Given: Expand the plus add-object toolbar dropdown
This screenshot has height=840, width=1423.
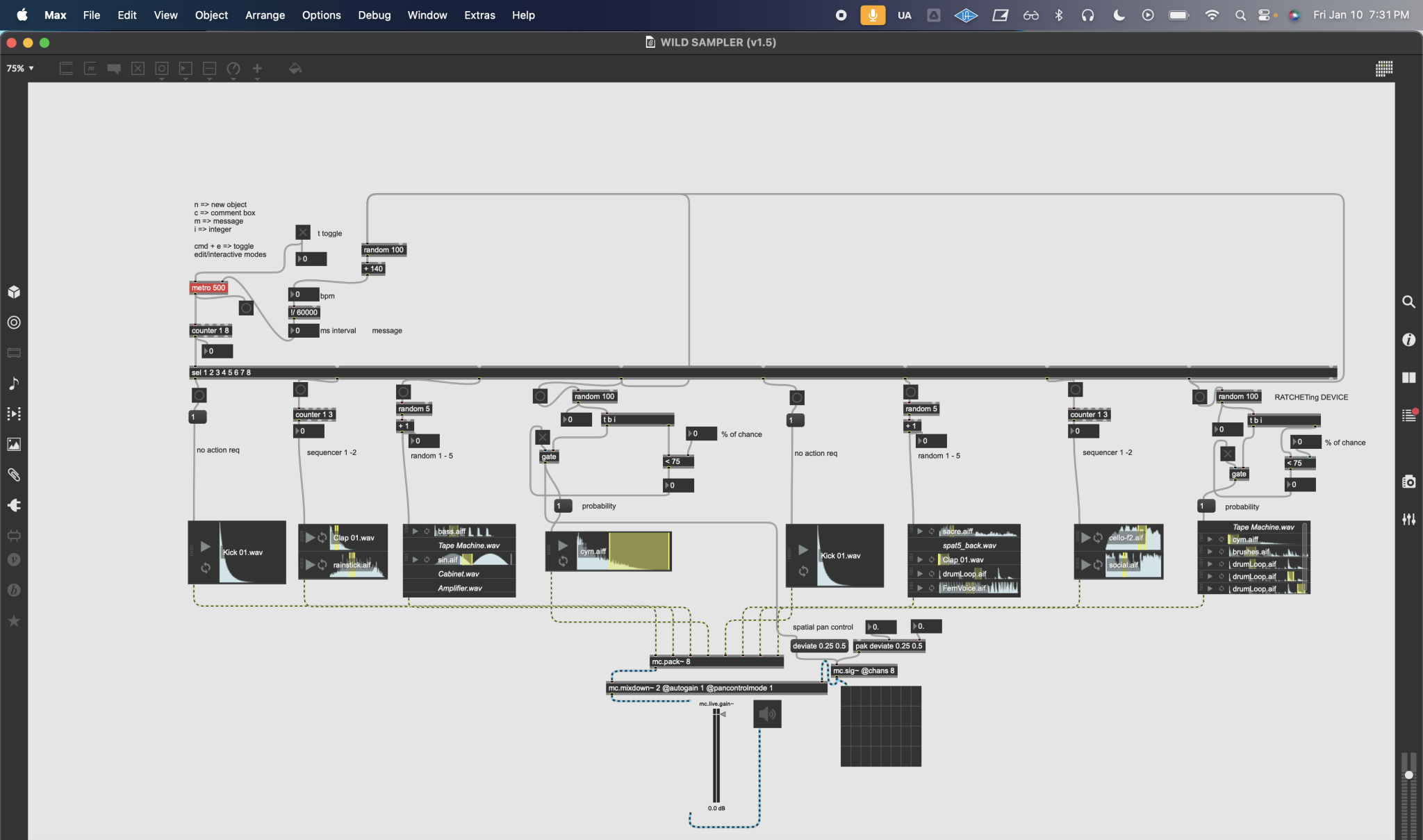Looking at the screenshot, I should pyautogui.click(x=257, y=79).
